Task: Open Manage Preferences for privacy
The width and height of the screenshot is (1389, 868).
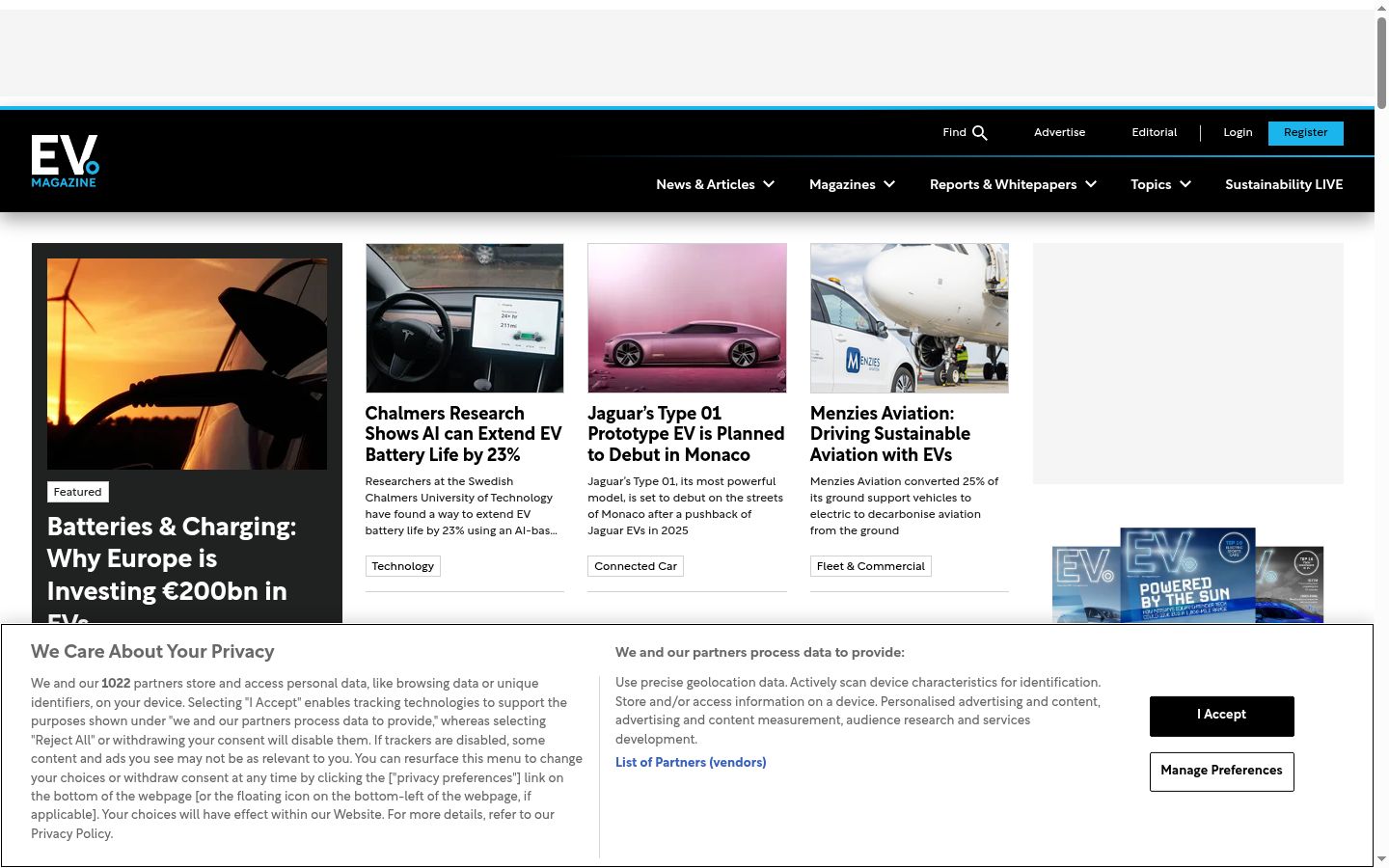Action: click(1222, 772)
